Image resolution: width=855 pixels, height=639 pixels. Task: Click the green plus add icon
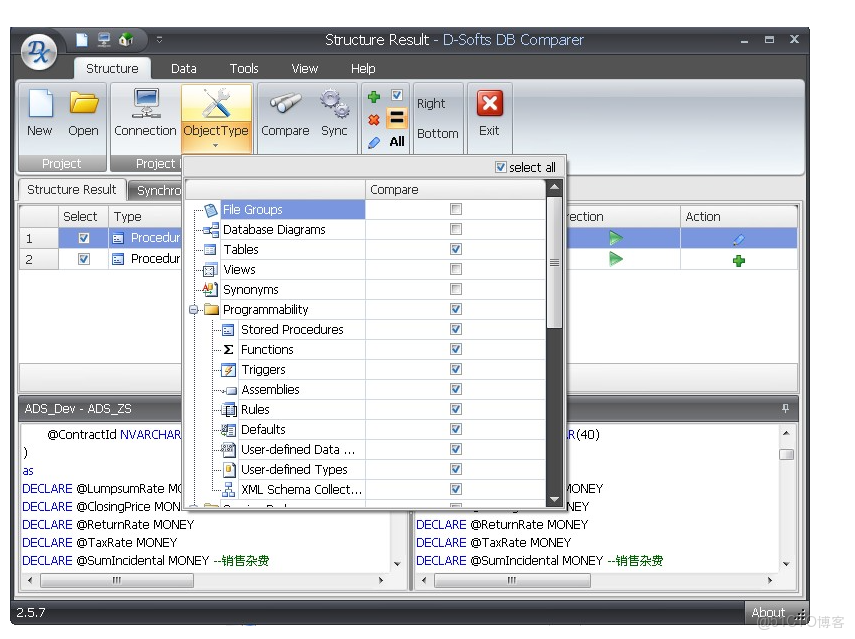[x=373, y=97]
